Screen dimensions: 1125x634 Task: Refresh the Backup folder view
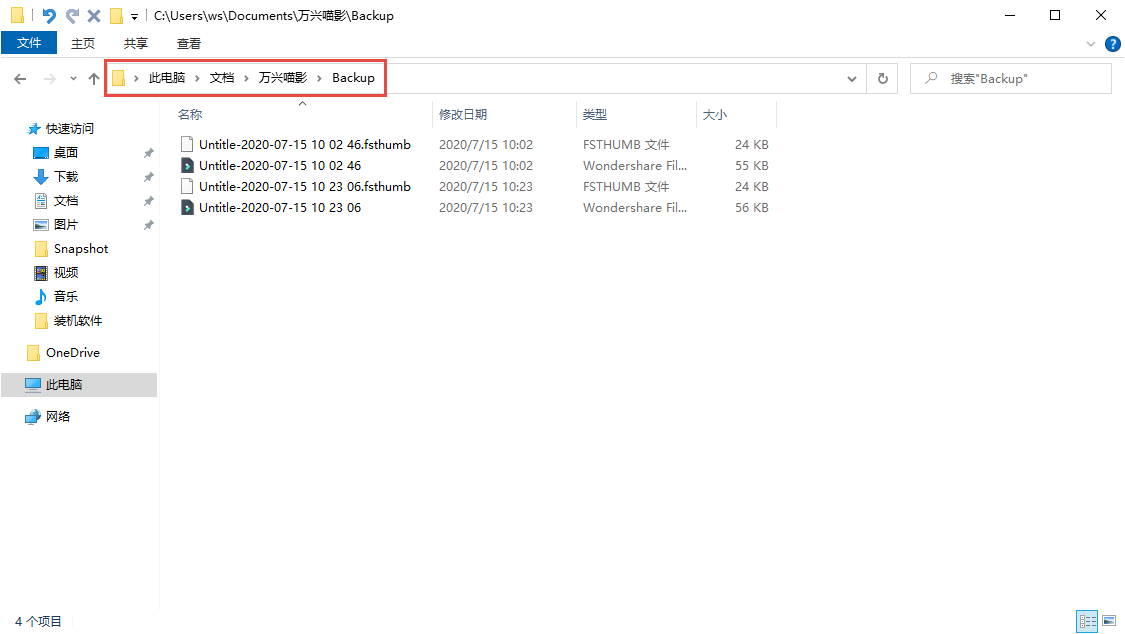pos(882,79)
